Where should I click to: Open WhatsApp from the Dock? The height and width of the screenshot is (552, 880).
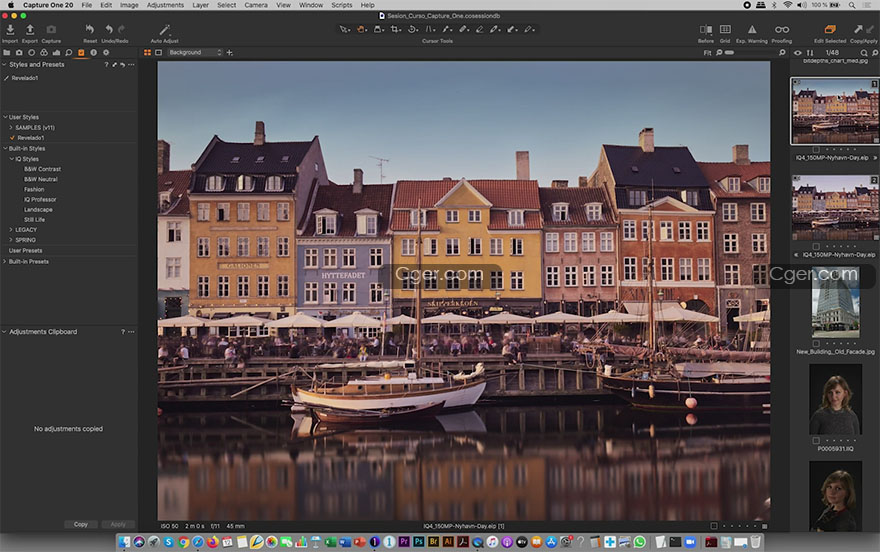tap(639, 542)
